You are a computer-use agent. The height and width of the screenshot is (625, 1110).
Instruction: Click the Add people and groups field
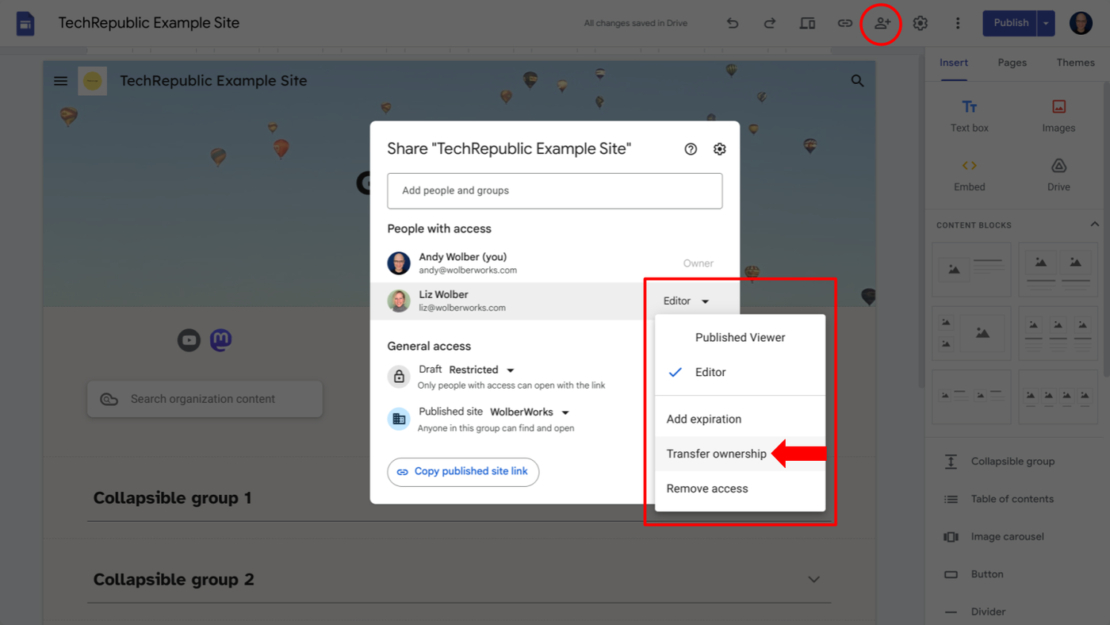(554, 190)
